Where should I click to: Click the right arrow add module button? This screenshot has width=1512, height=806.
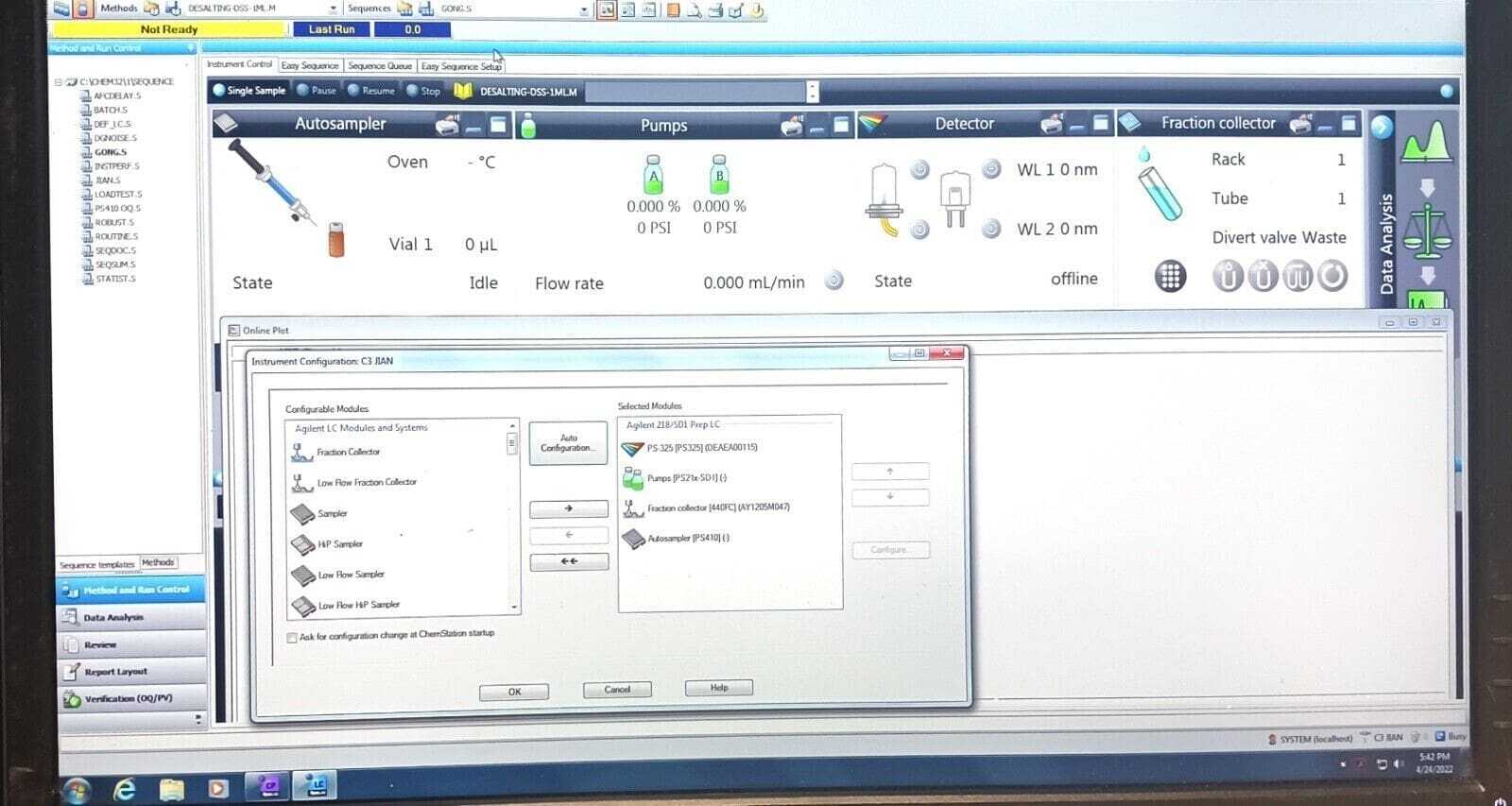pyautogui.click(x=569, y=509)
